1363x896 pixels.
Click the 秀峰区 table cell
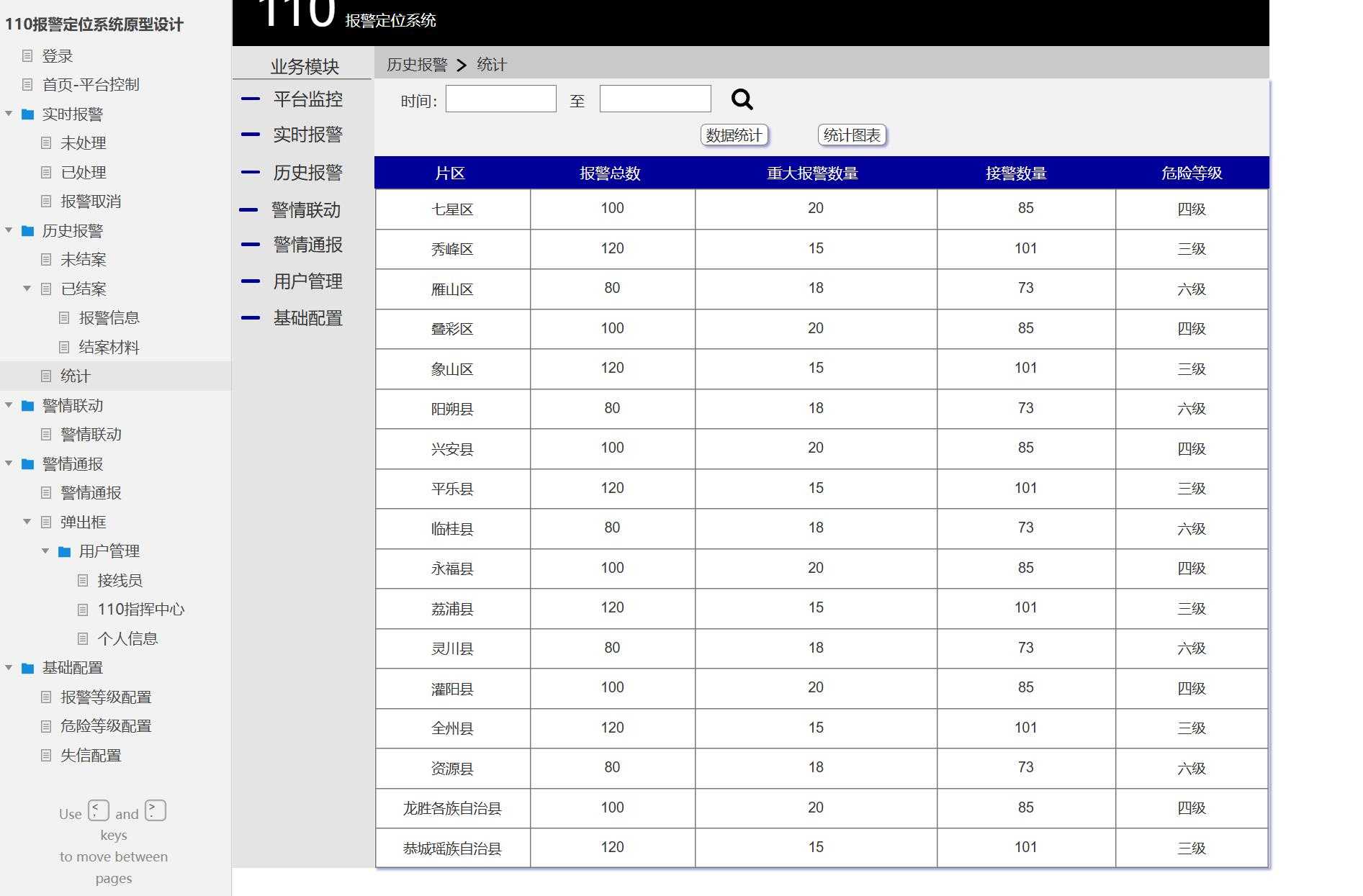453,250
